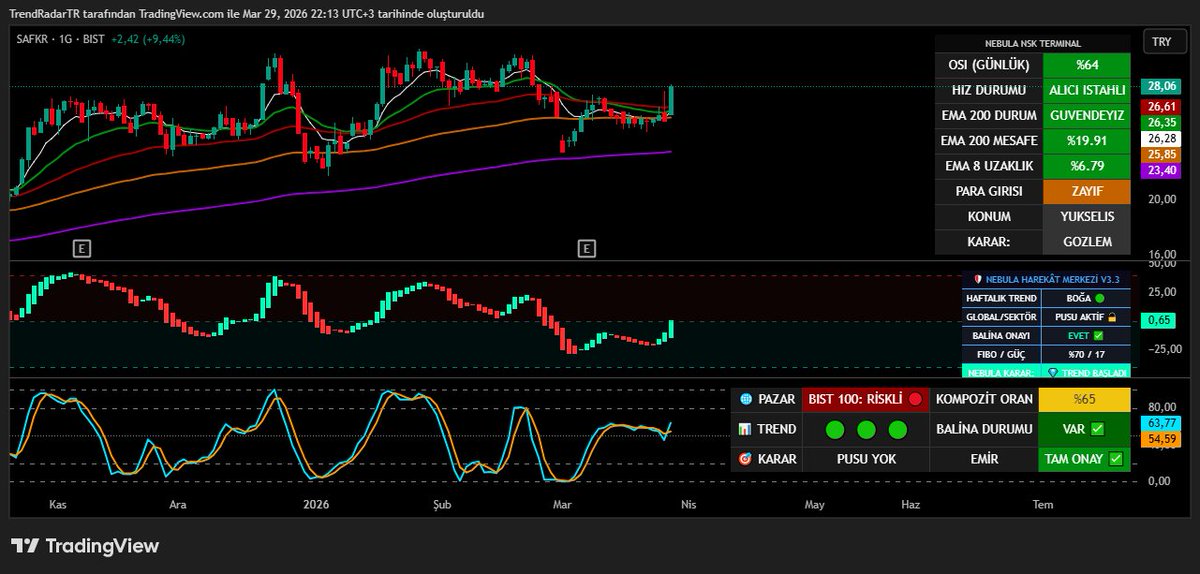Screen dimensions: 1200x574
Task: Click the 28,06 current price label
Action: click(1161, 86)
